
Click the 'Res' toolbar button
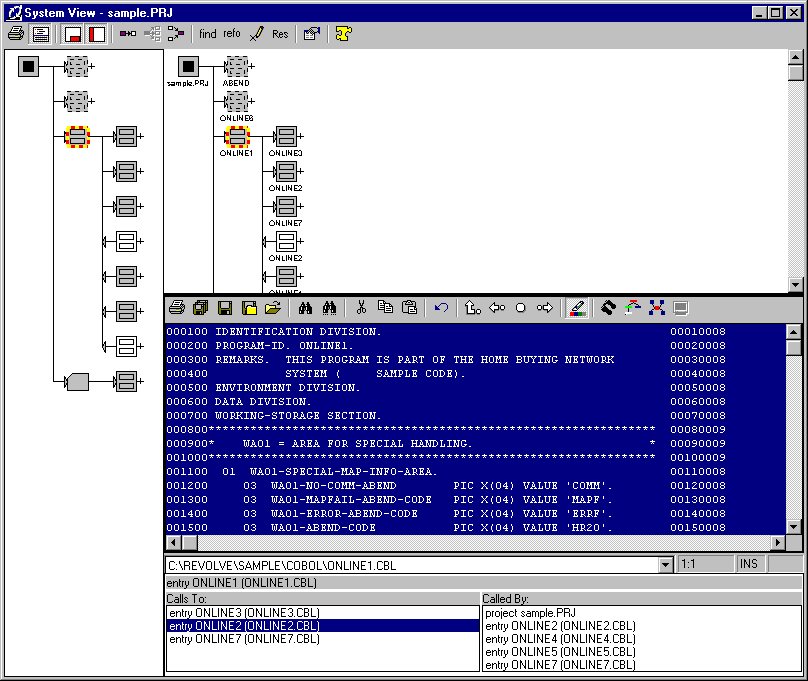click(x=280, y=34)
